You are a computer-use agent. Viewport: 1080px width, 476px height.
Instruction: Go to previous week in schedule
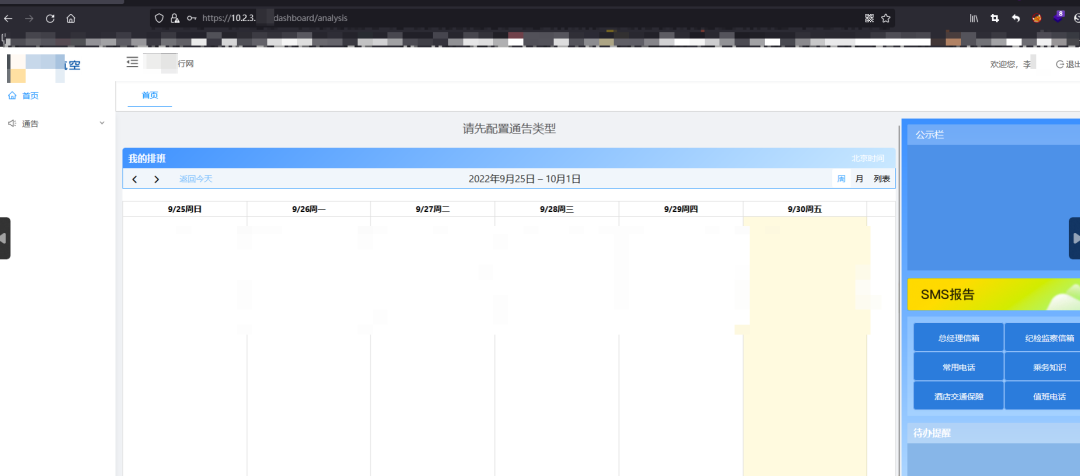click(135, 179)
